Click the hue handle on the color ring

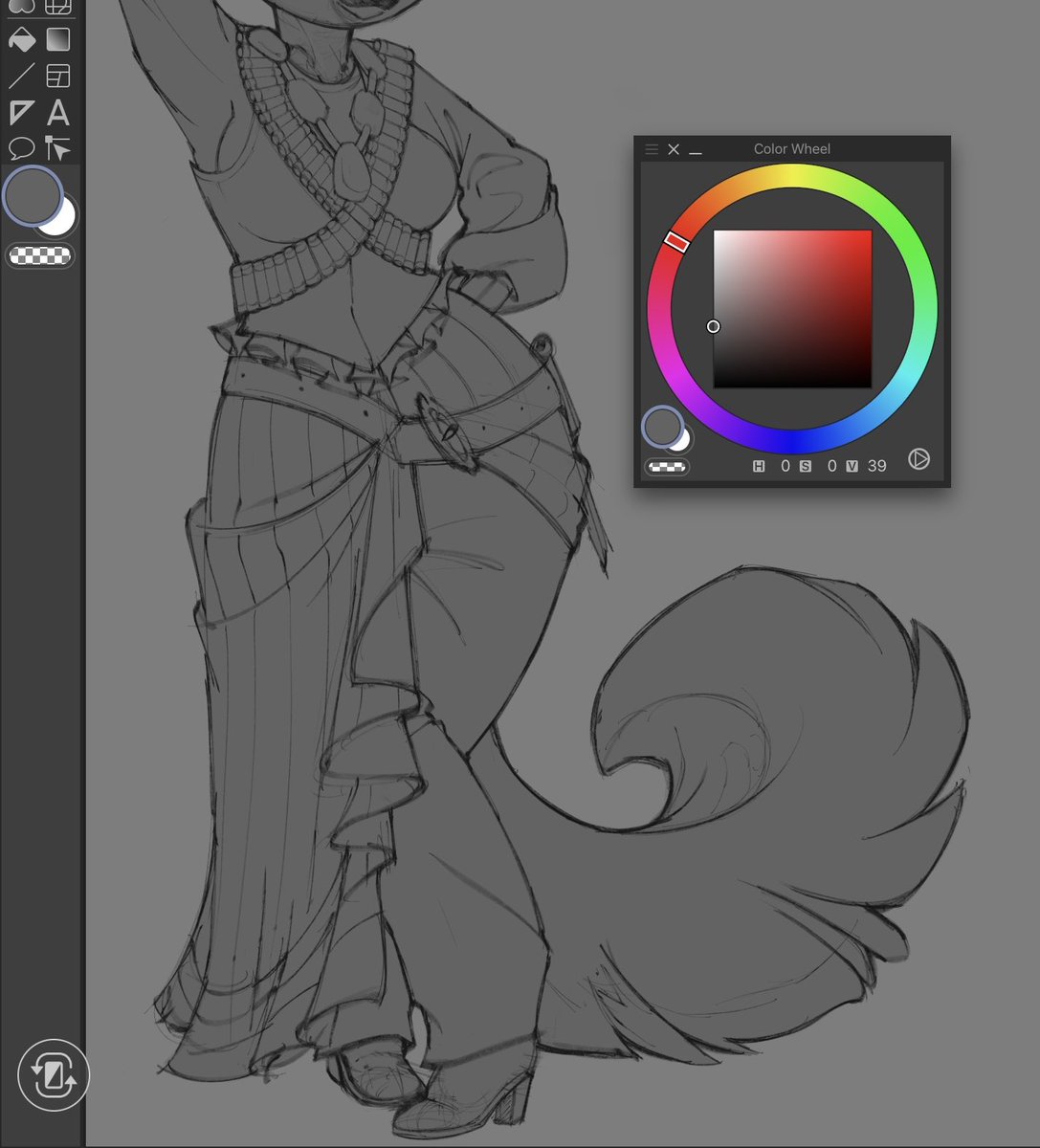(676, 242)
